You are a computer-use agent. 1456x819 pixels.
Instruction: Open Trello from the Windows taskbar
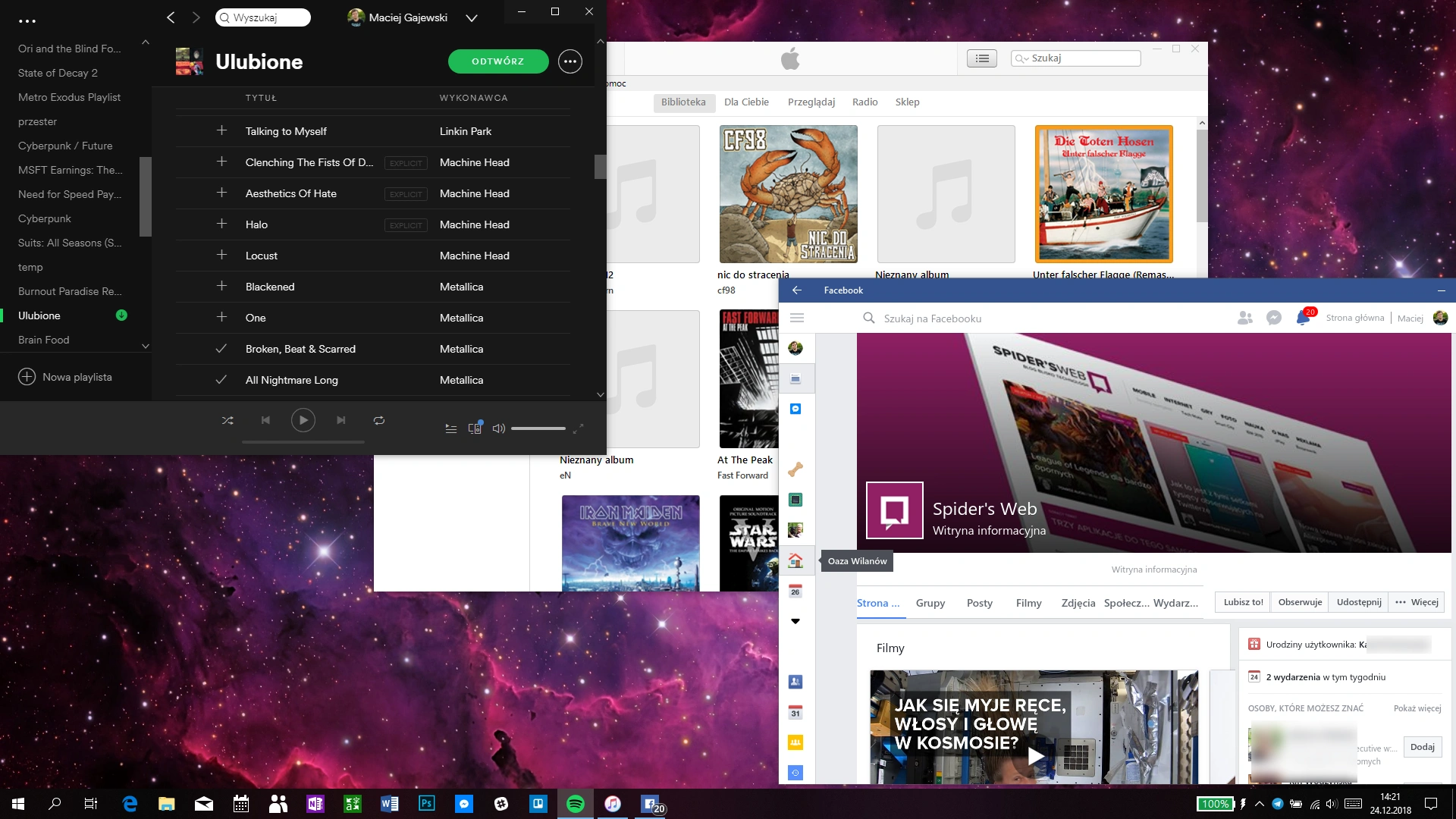click(538, 804)
